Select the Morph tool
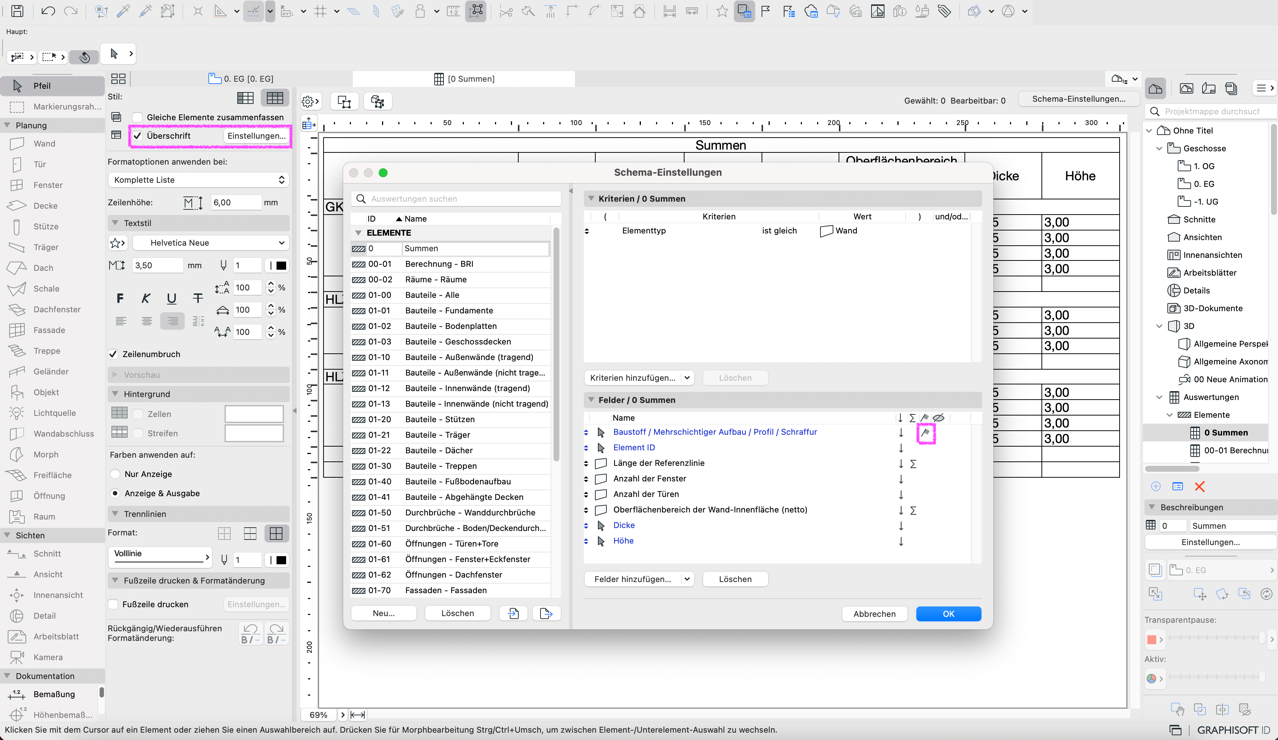This screenshot has width=1278, height=740. click(52, 454)
